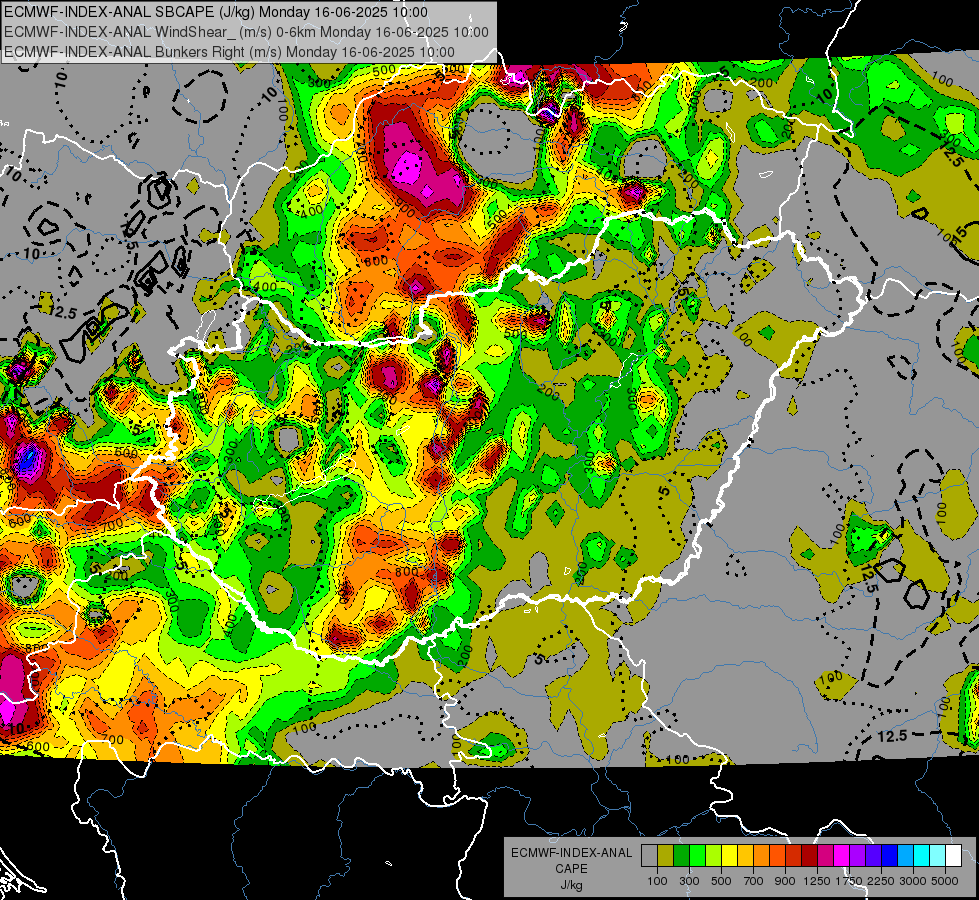Click the Bunkers Right header line

229,52
